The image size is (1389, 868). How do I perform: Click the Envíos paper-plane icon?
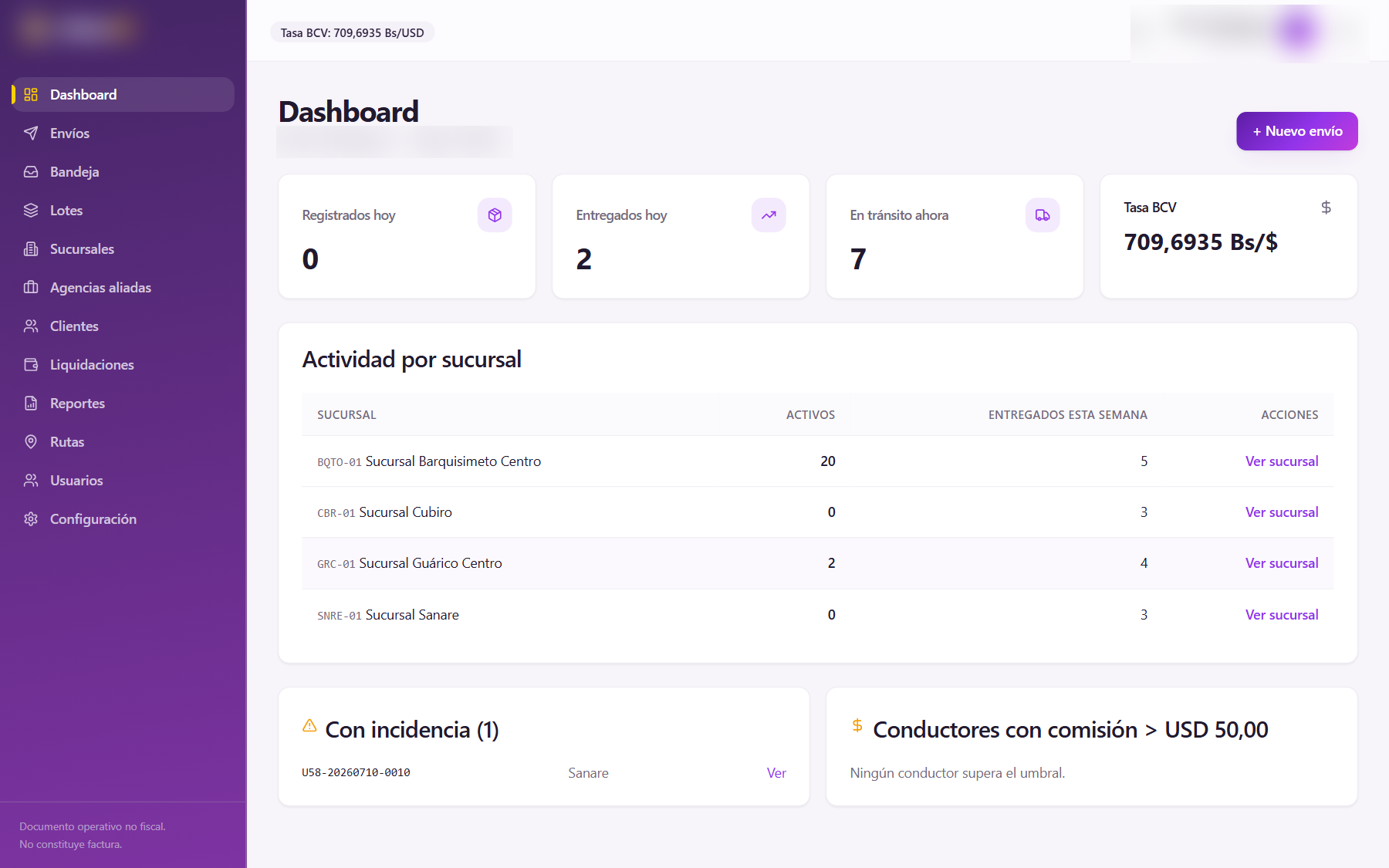click(x=31, y=133)
